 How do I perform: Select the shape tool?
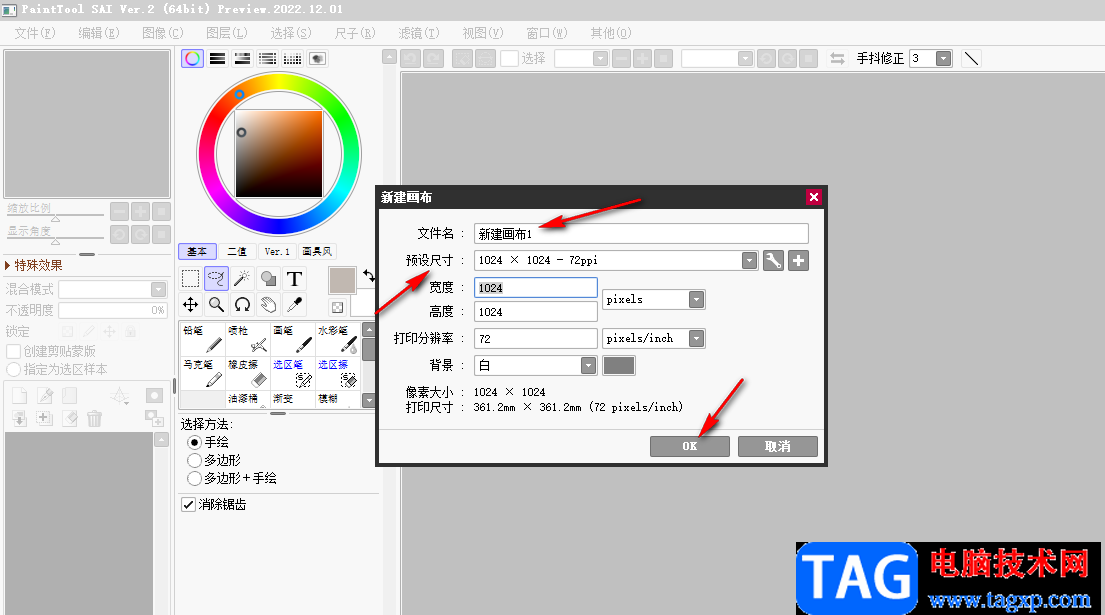click(x=268, y=279)
